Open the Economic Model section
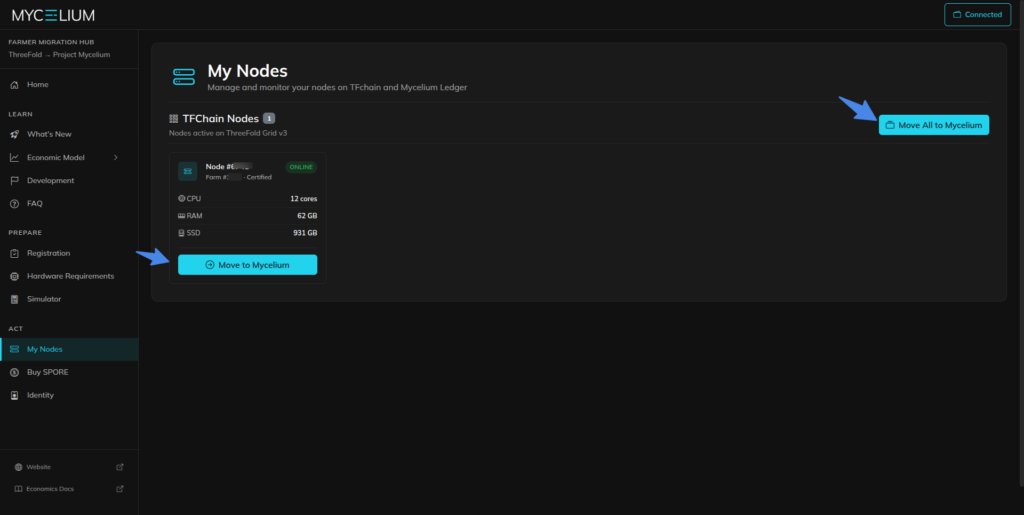 (x=55, y=157)
